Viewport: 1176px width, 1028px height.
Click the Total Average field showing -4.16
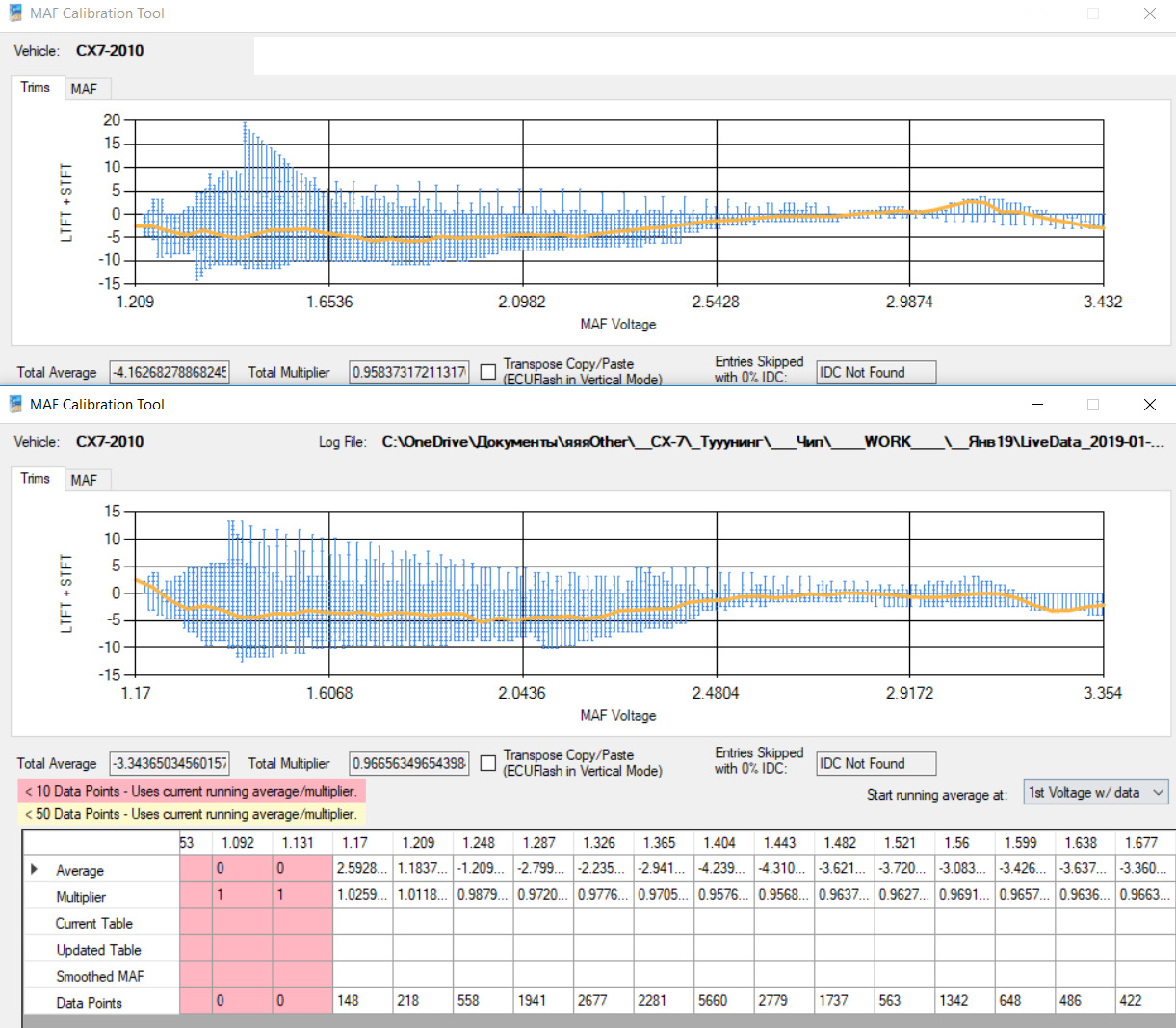pyautogui.click(x=170, y=372)
